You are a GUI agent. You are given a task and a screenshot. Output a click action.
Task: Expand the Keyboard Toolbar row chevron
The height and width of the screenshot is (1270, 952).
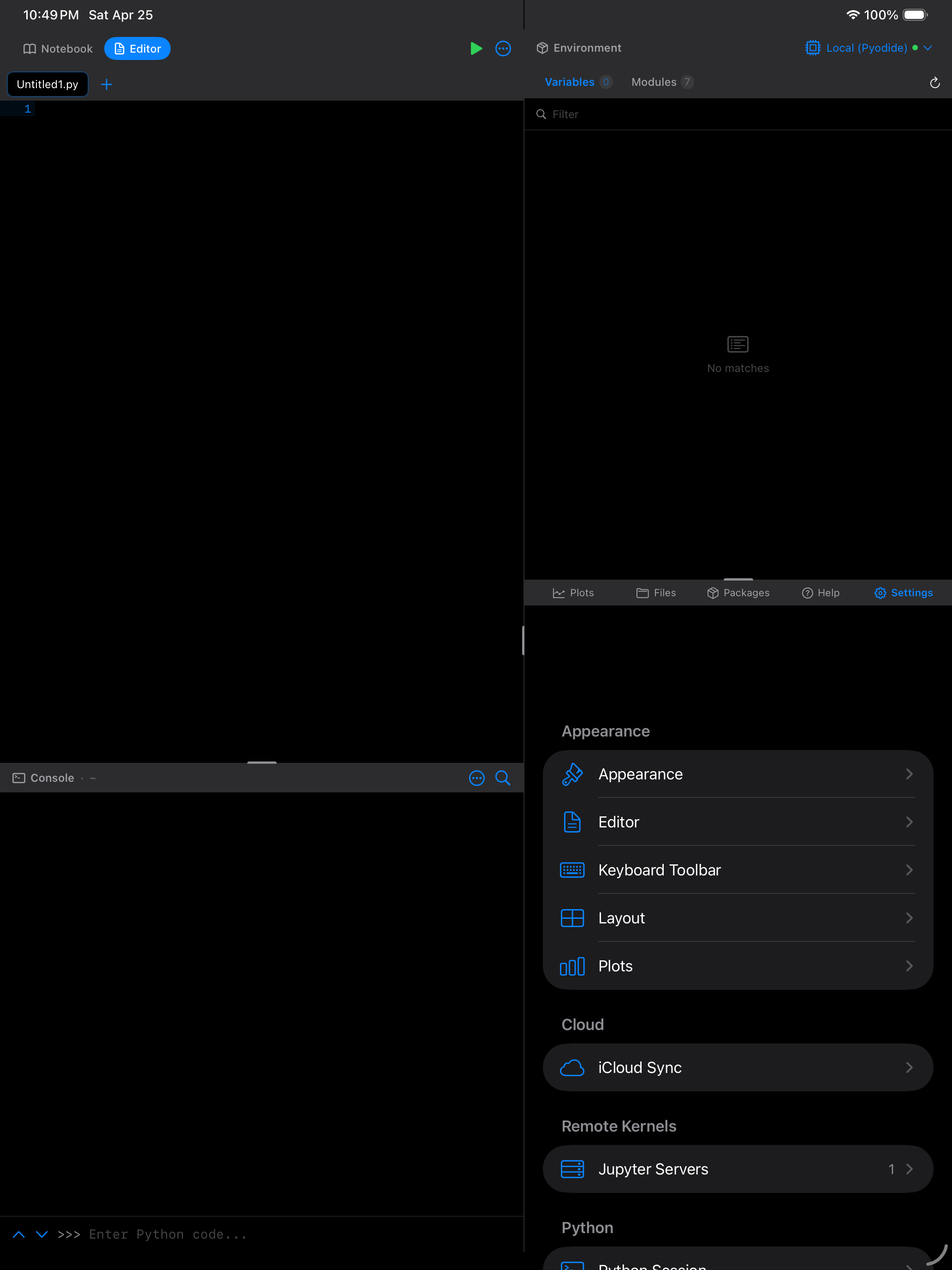(x=910, y=870)
